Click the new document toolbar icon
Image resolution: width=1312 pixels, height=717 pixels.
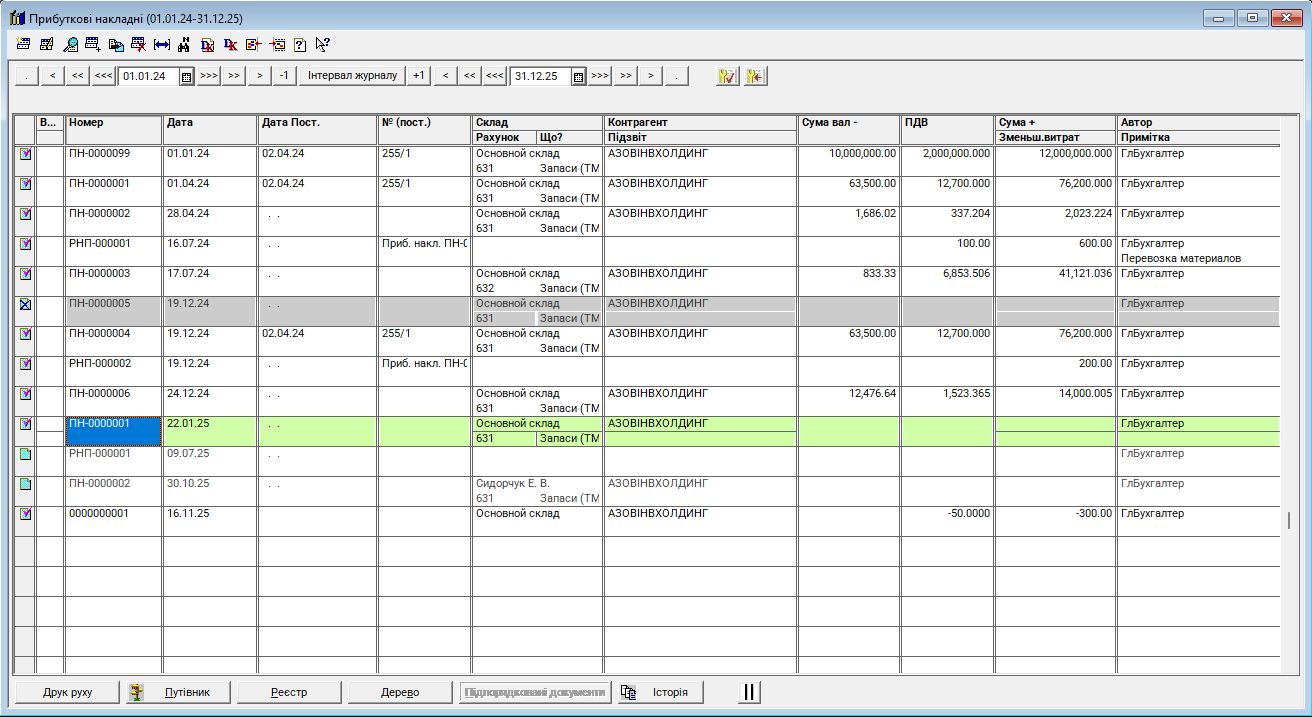click(x=23, y=44)
